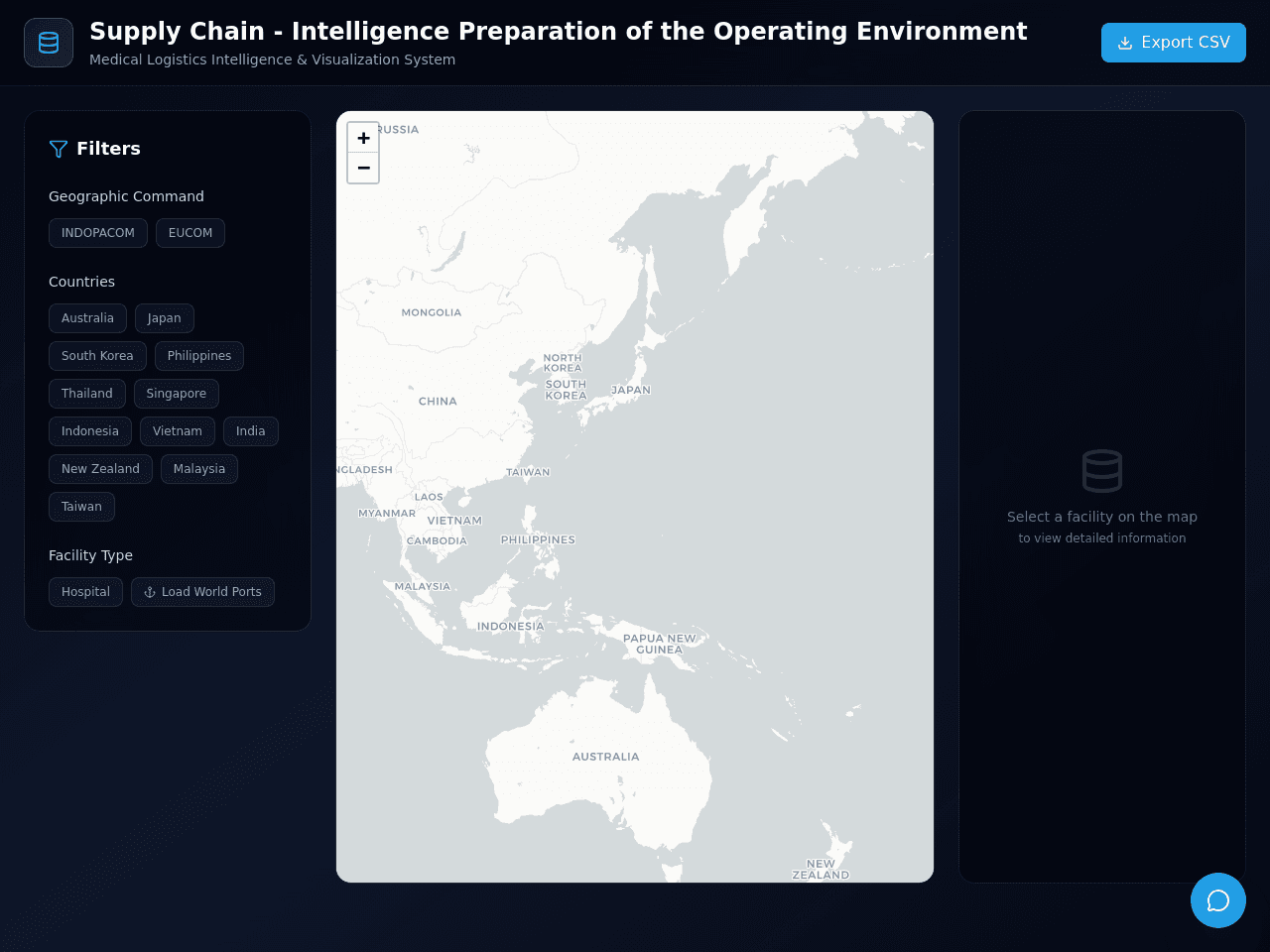Select the Malaysia filter chip
The width and height of the screenshot is (1270, 952).
[199, 469]
